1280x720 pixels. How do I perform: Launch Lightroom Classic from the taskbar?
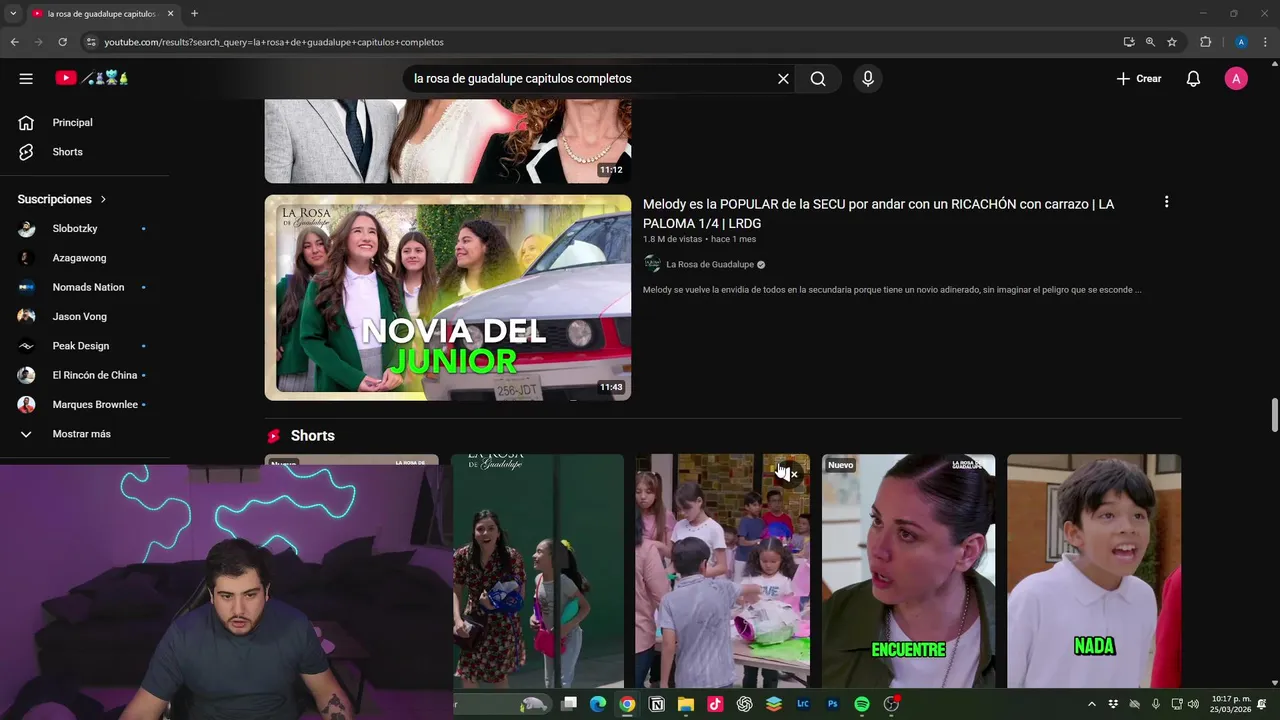tap(803, 704)
